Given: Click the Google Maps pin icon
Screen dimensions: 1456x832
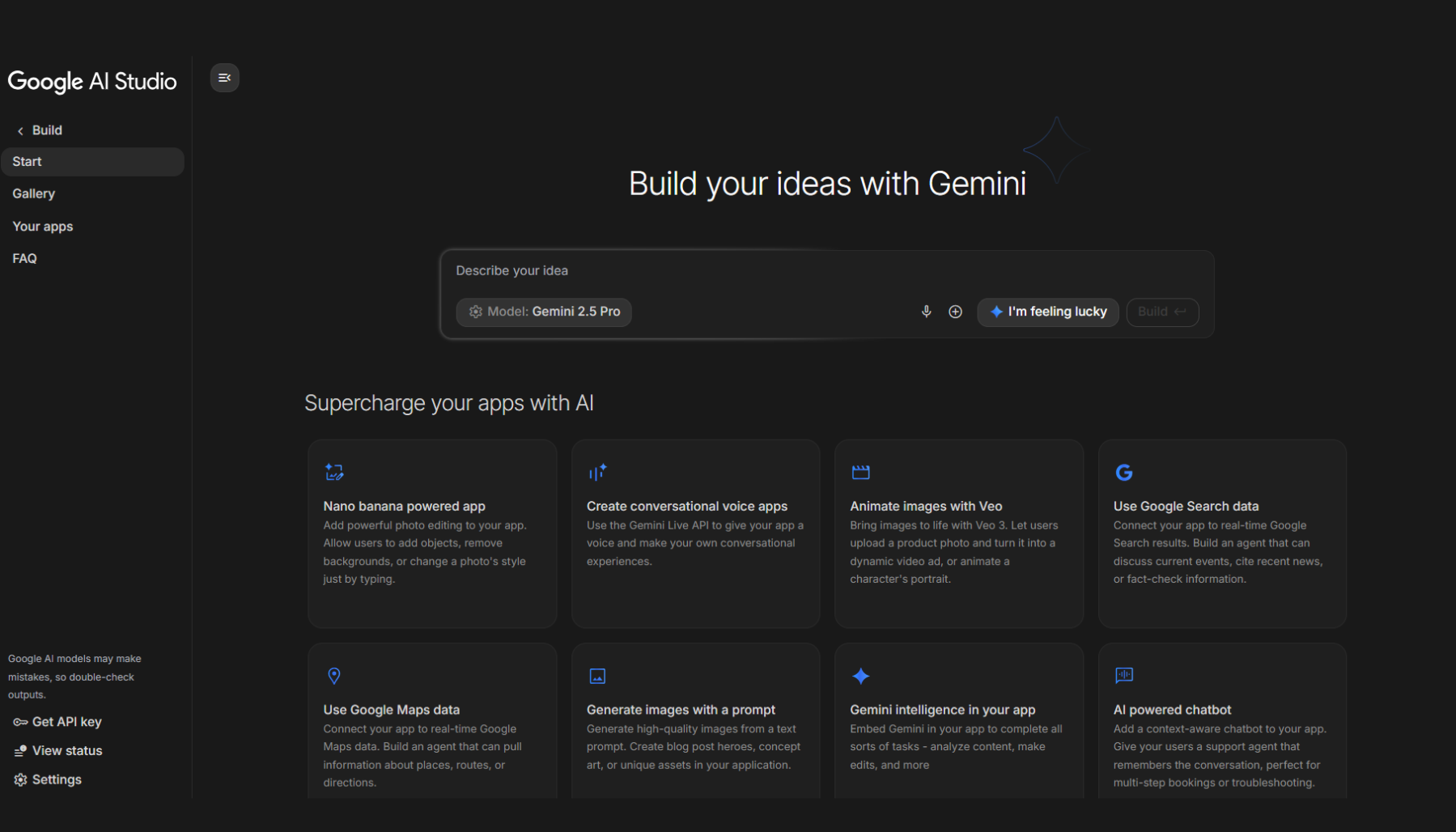Looking at the screenshot, I should point(333,676).
